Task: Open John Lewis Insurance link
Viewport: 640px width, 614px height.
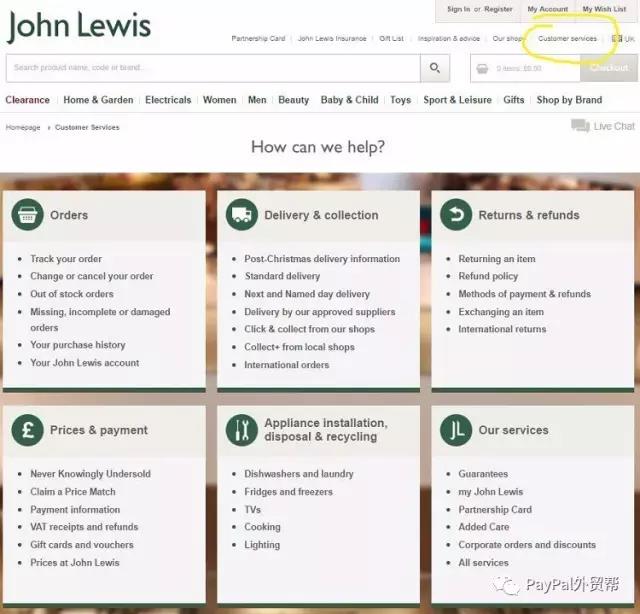Action: pyautogui.click(x=332, y=38)
